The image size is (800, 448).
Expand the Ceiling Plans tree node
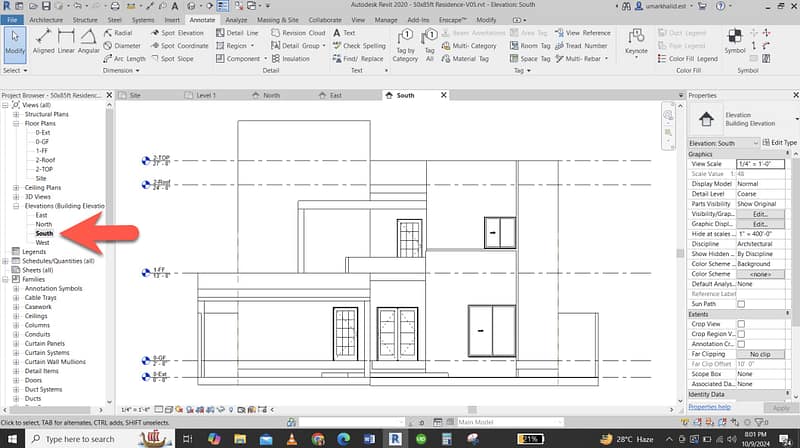click(16, 187)
